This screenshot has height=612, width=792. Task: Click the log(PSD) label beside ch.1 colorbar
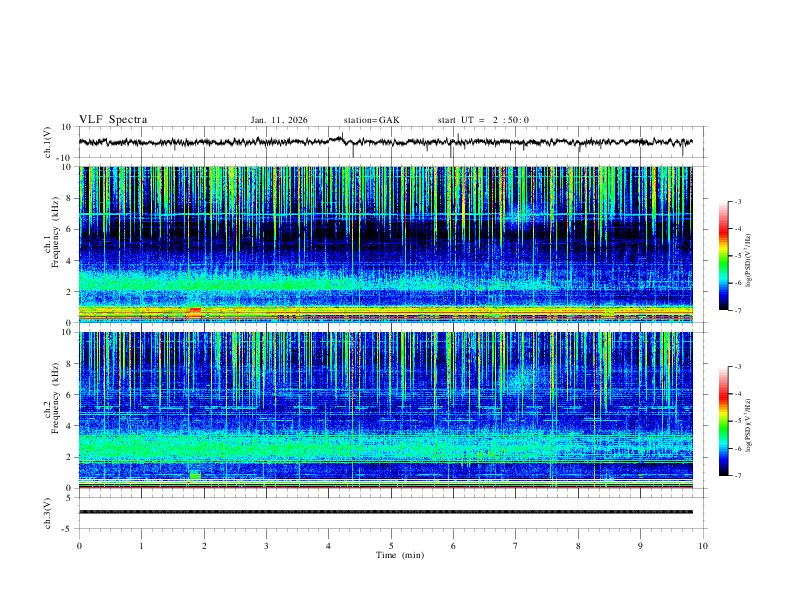(750, 260)
